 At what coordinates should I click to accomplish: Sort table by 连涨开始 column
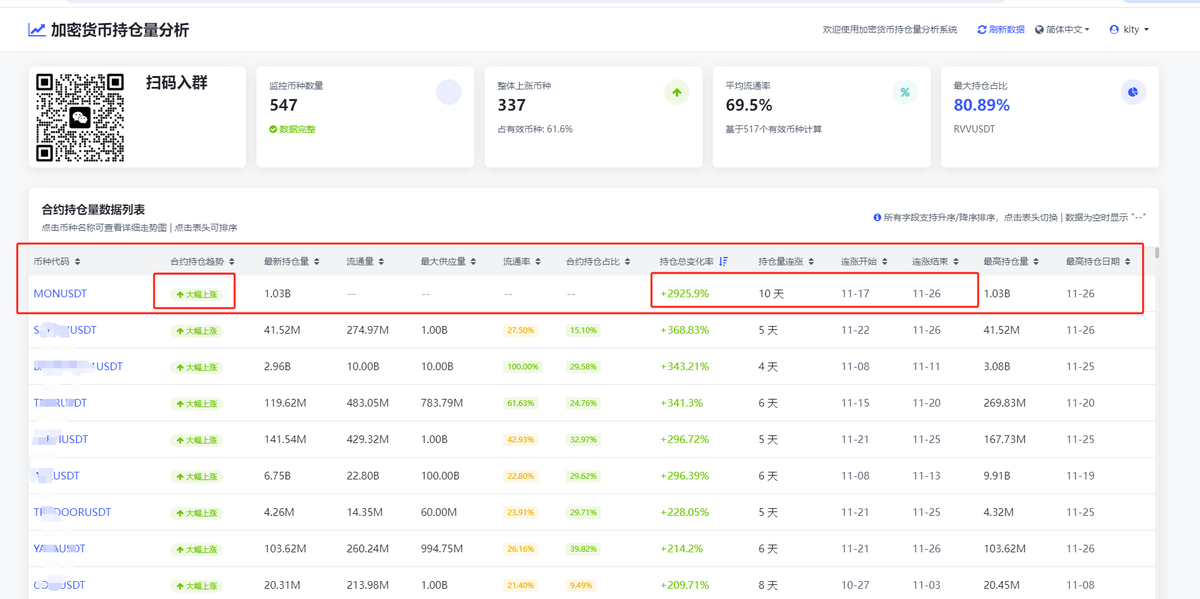(x=864, y=262)
